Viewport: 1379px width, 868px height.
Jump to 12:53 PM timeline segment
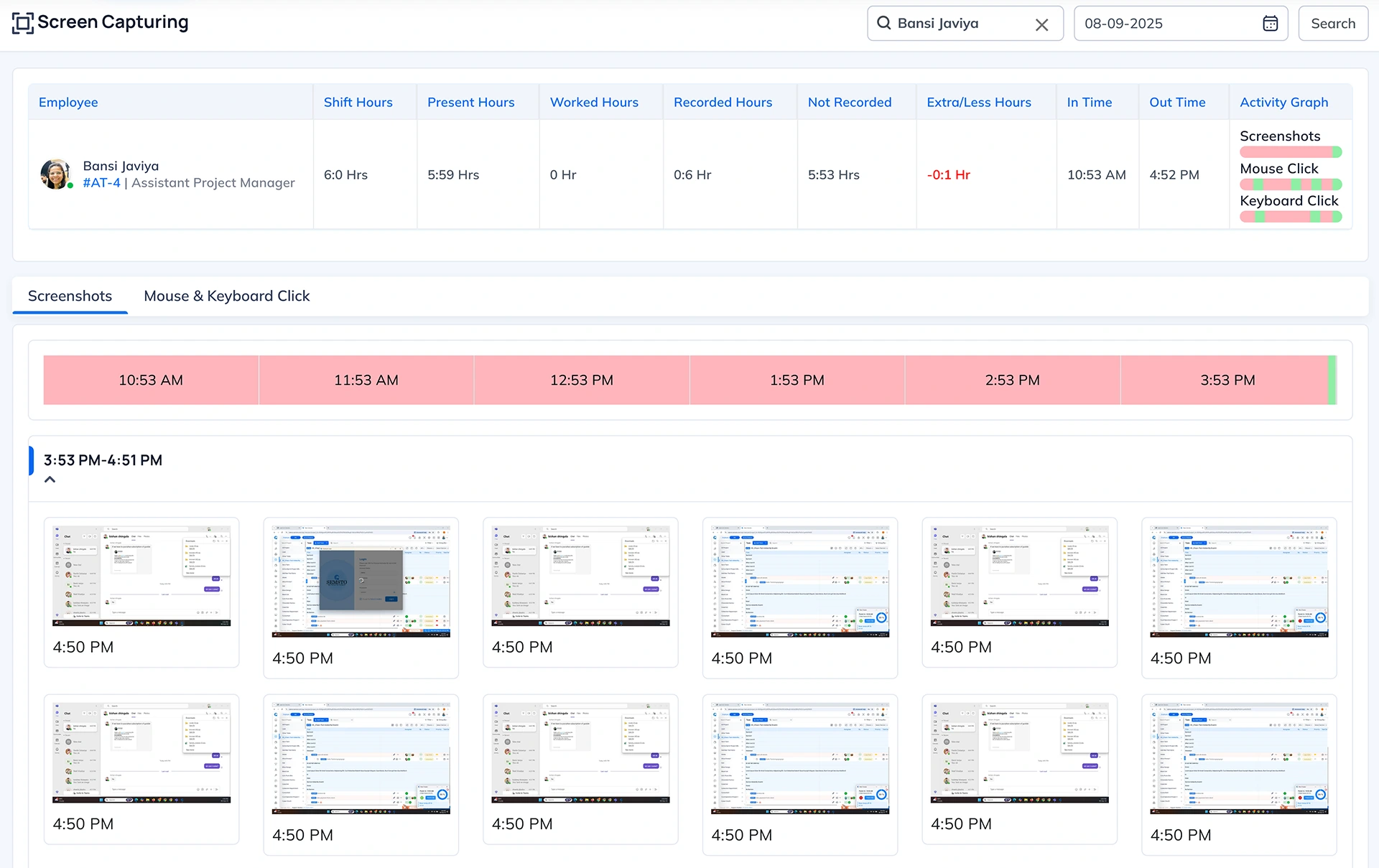pos(581,380)
